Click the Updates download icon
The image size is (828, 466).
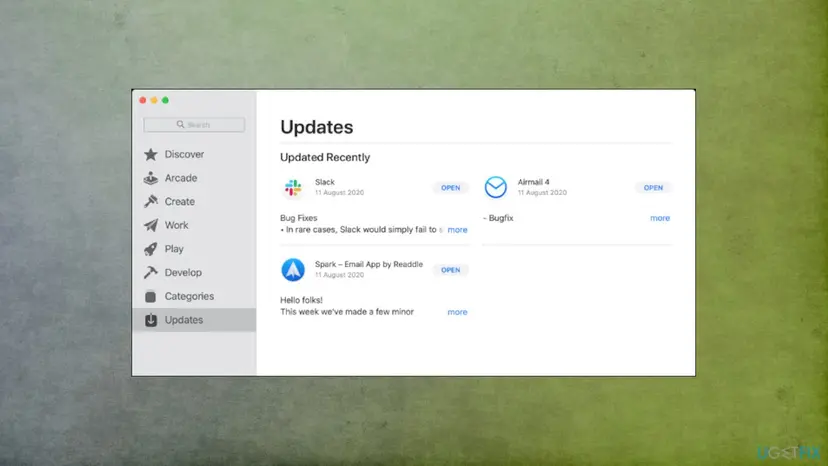150,320
